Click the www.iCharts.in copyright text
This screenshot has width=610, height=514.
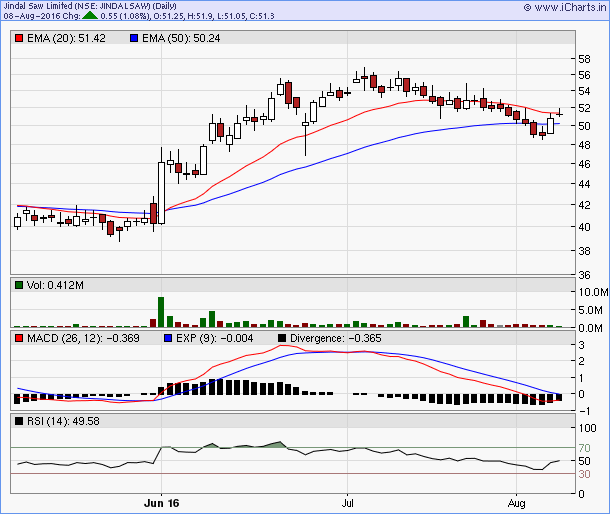click(565, 7)
